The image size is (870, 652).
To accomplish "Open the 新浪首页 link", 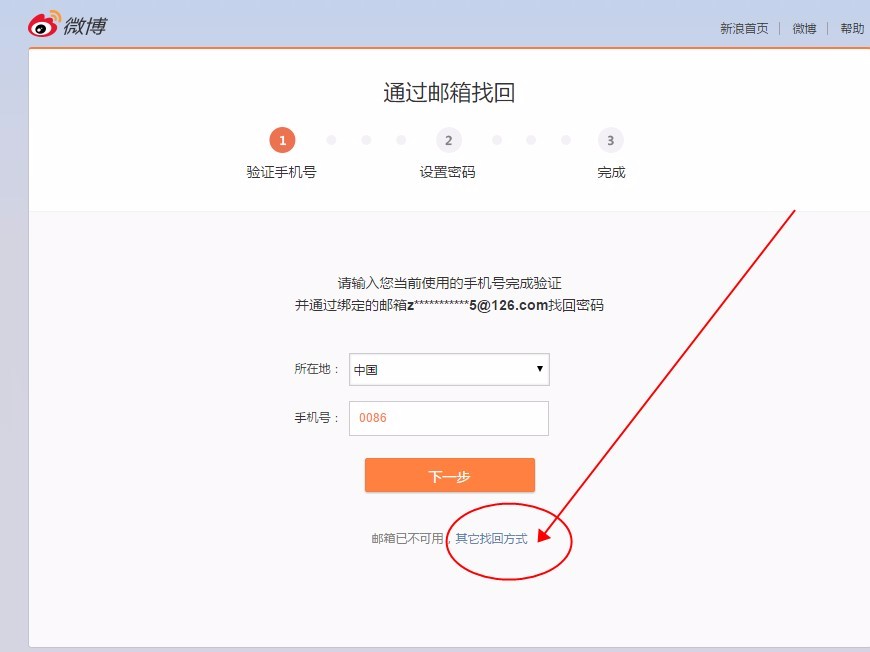I will [744, 28].
